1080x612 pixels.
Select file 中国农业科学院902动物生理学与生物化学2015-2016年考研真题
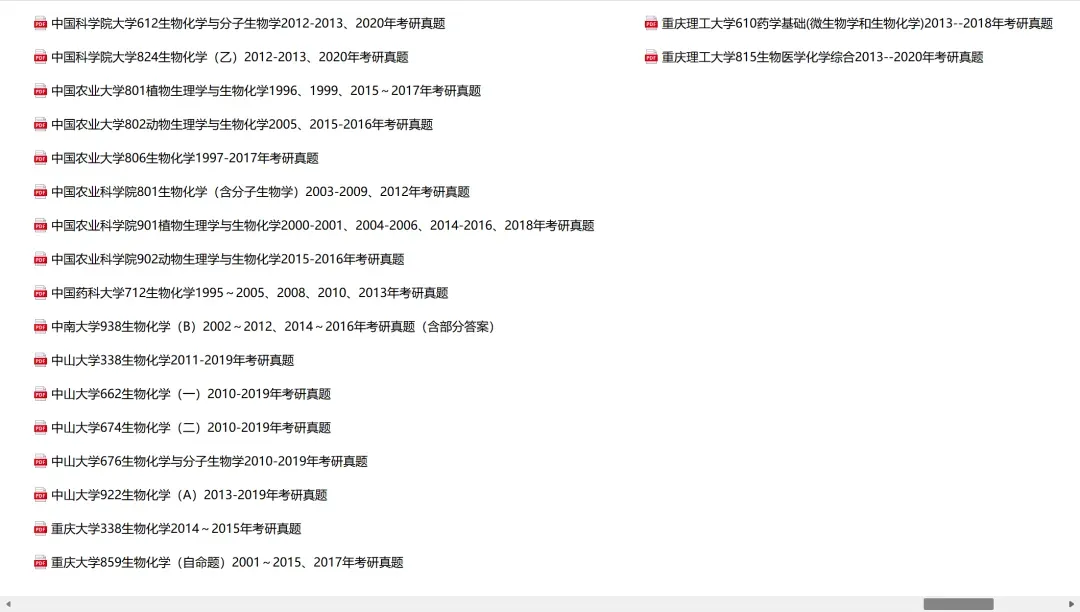[228, 260]
